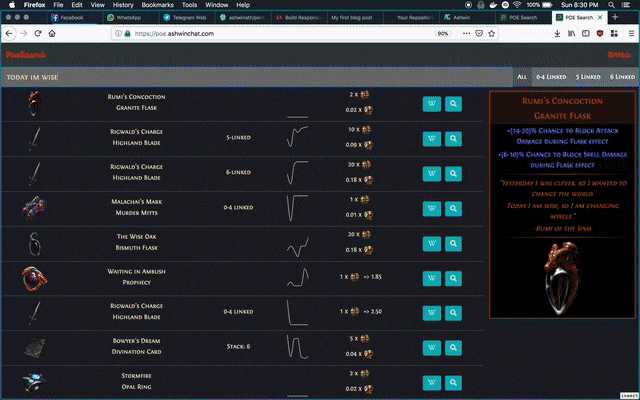Go to Firefox home page

point(52,33)
